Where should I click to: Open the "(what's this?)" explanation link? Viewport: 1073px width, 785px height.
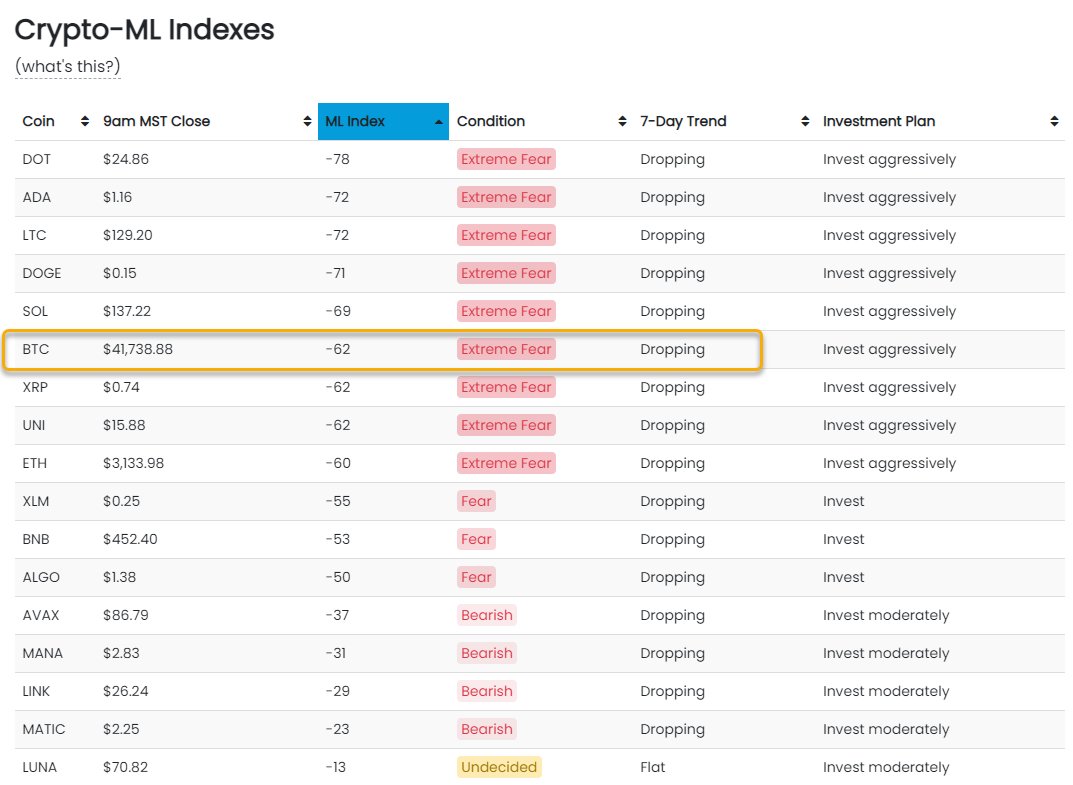click(68, 66)
